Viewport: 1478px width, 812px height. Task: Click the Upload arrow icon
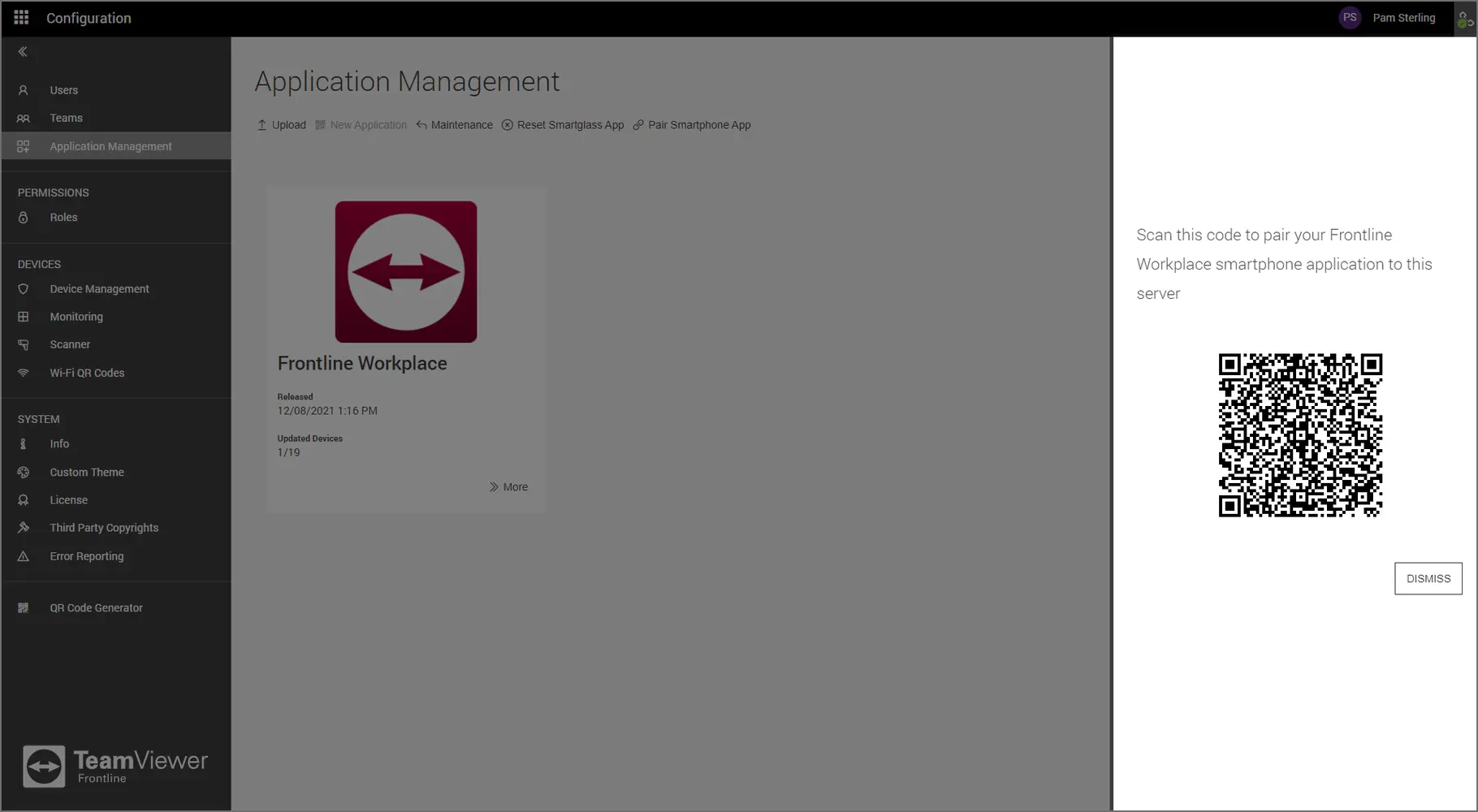(x=262, y=125)
